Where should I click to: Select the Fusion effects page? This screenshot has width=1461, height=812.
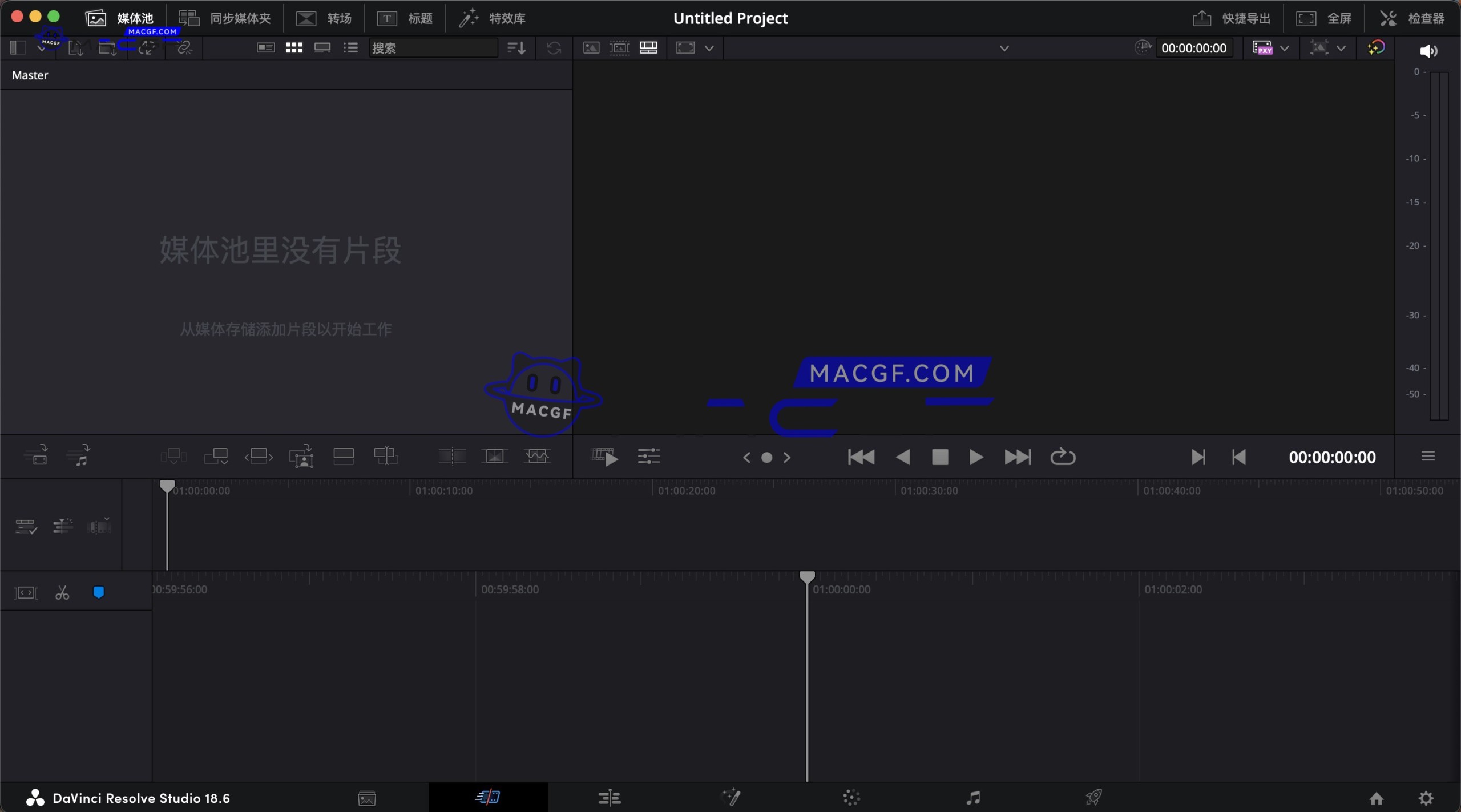(x=731, y=797)
